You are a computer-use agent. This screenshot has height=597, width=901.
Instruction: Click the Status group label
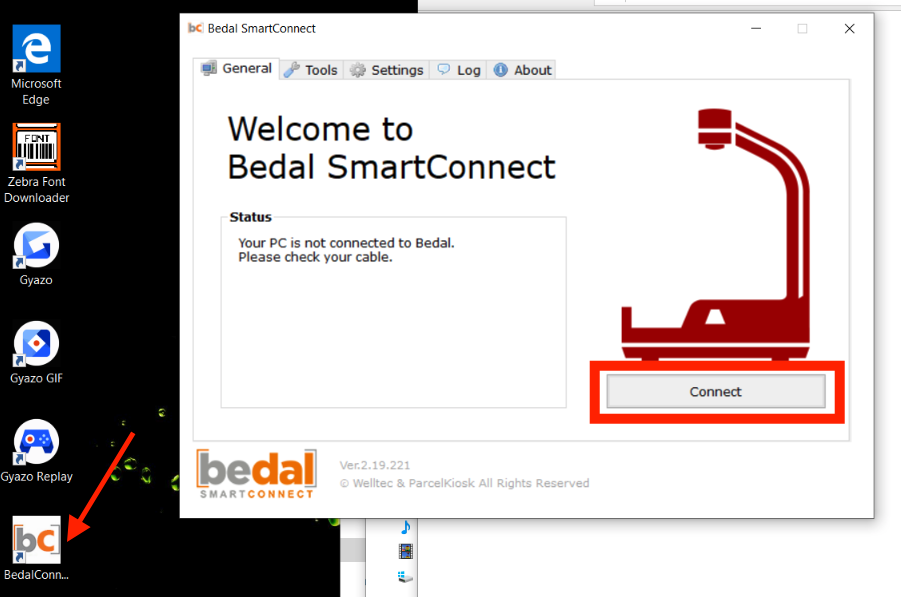[251, 217]
